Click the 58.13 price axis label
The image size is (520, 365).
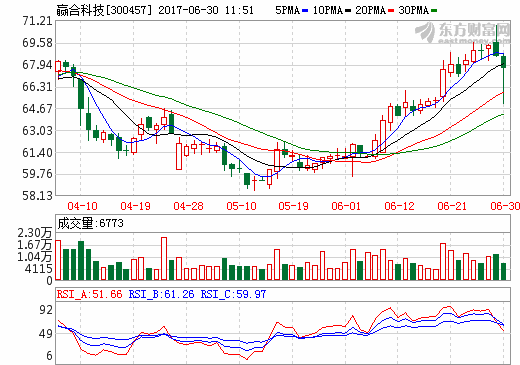click(37, 196)
